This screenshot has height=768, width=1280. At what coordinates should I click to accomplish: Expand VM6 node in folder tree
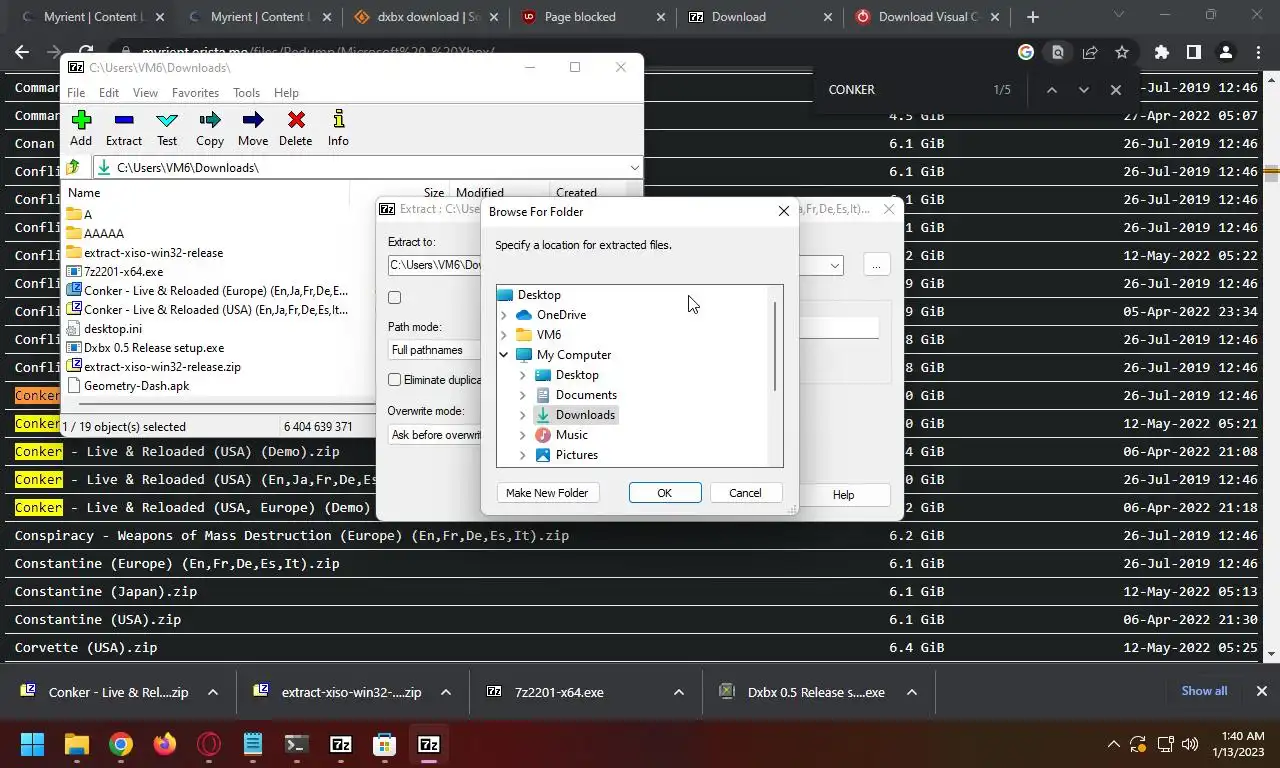click(504, 335)
